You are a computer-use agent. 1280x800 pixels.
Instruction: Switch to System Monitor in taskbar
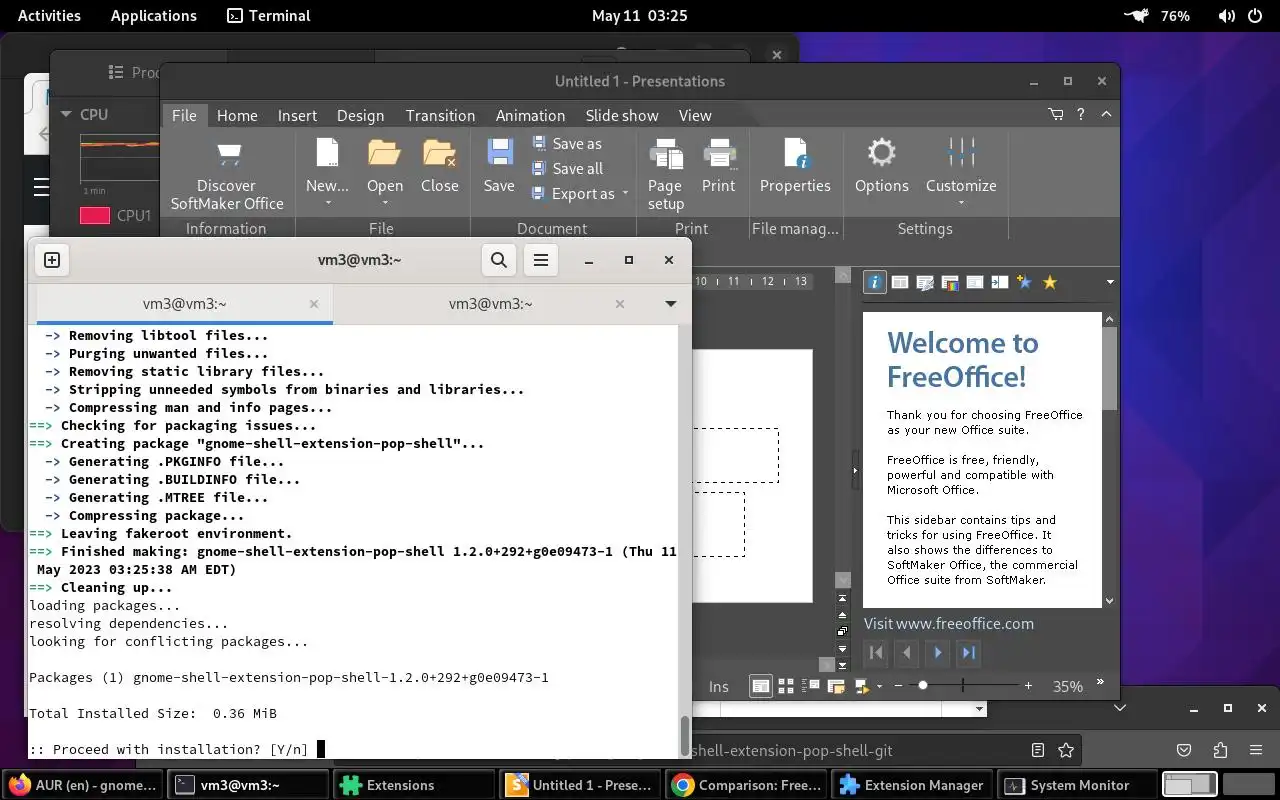pyautogui.click(x=1079, y=785)
